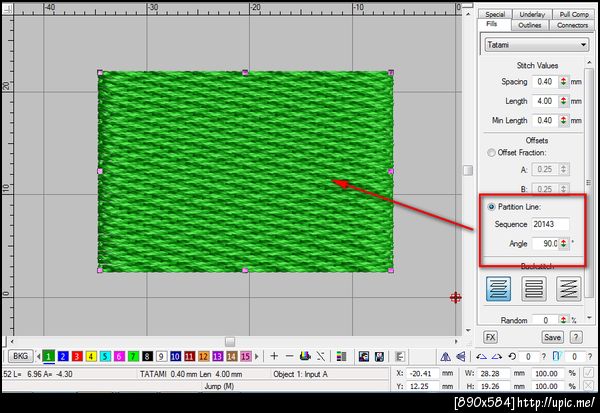Switch to the Underlay tab
Image resolution: width=600 pixels, height=413 pixels.
[532, 15]
